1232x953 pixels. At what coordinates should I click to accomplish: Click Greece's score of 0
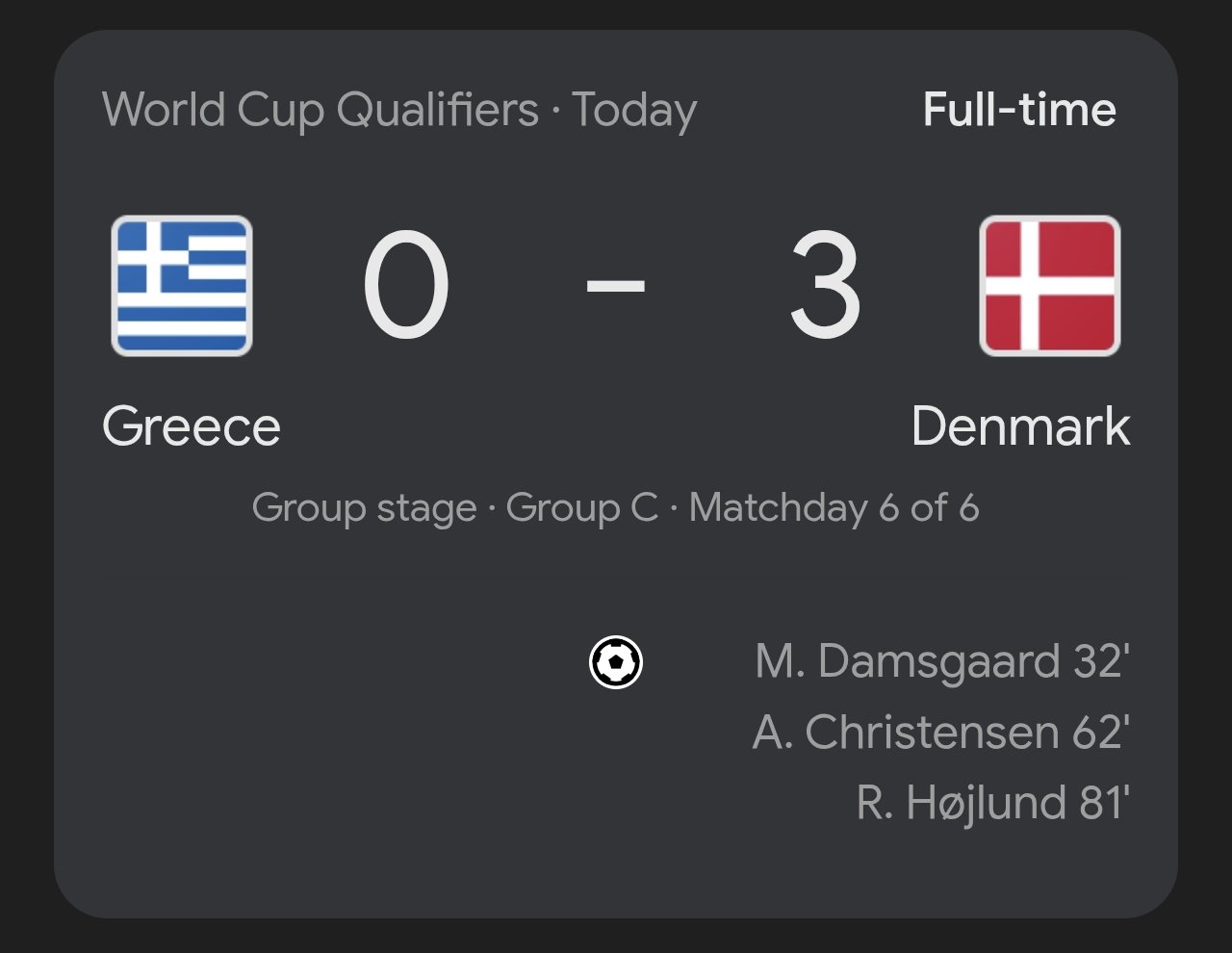pyautogui.click(x=406, y=286)
